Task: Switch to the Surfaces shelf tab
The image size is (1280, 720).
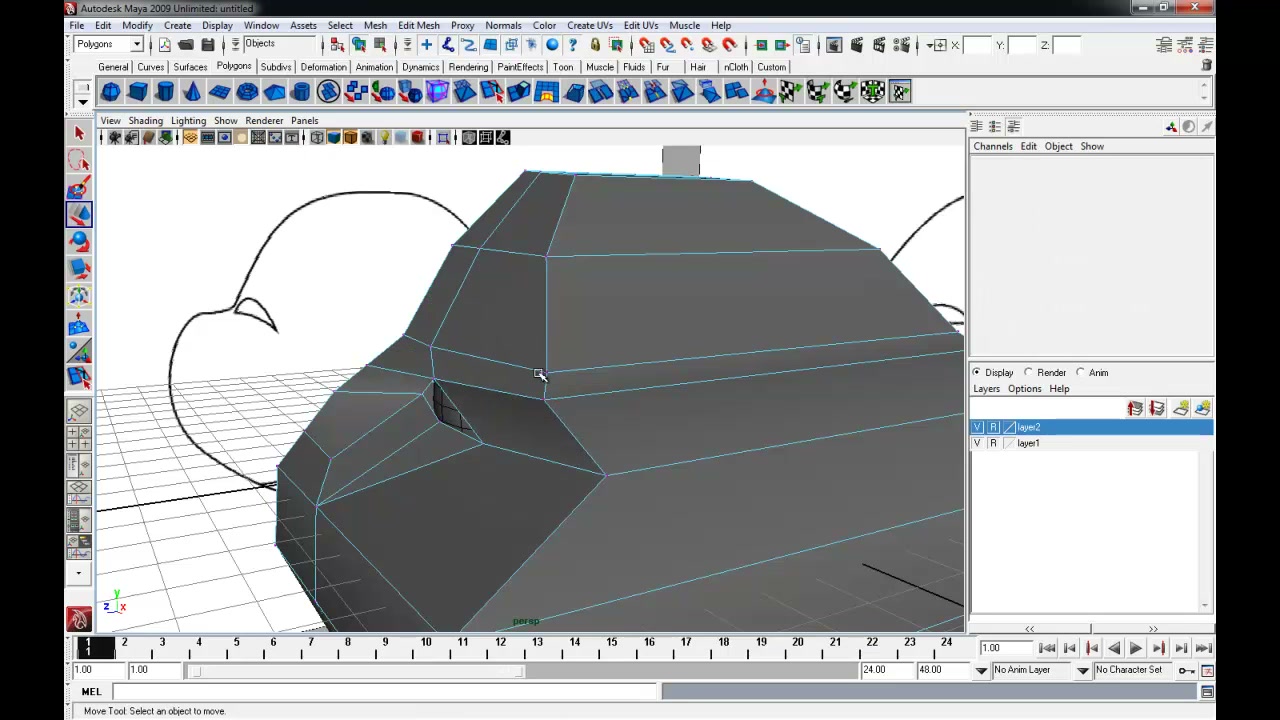Action: coord(190,67)
